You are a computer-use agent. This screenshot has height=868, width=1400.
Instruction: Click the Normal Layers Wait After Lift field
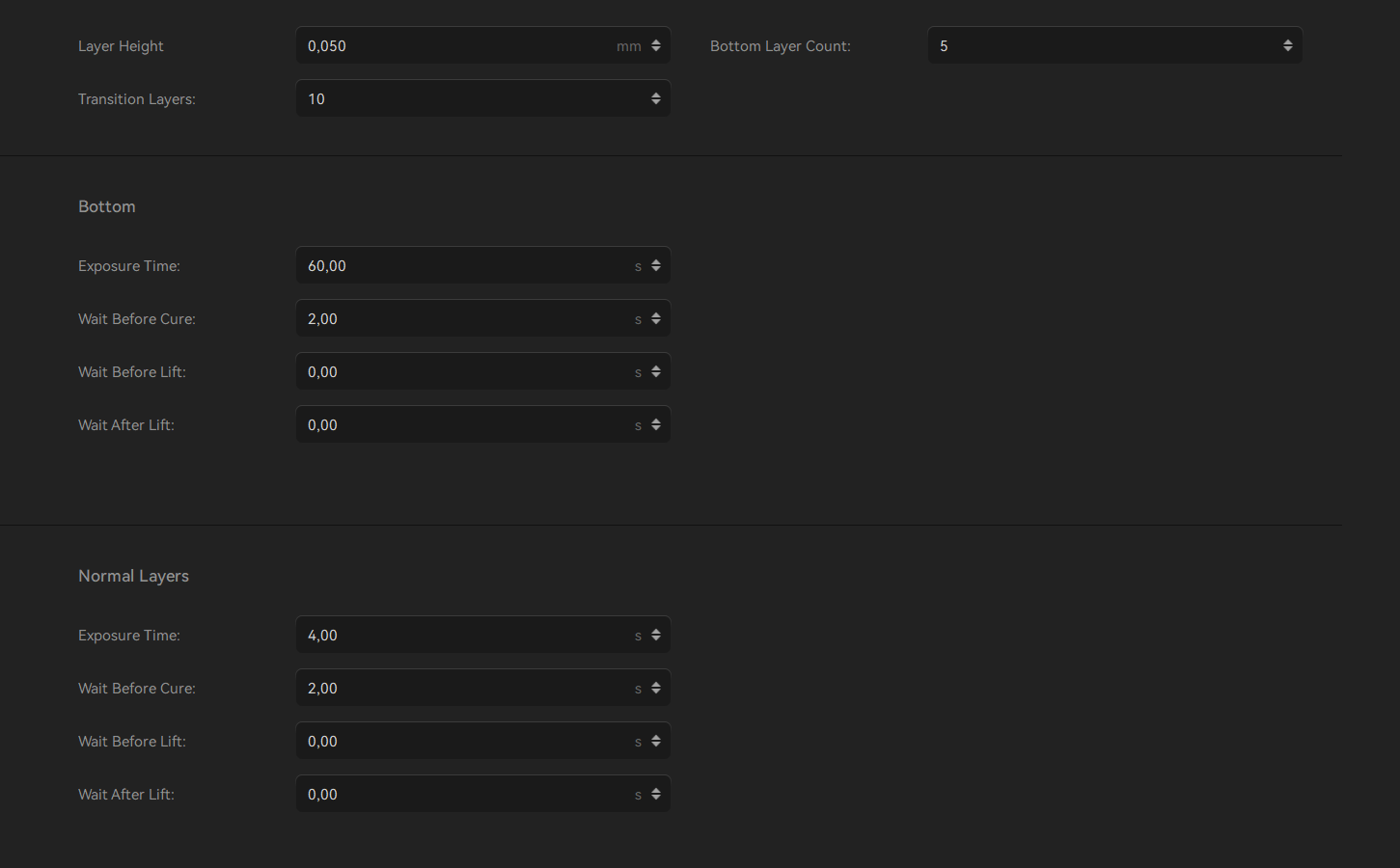(482, 794)
